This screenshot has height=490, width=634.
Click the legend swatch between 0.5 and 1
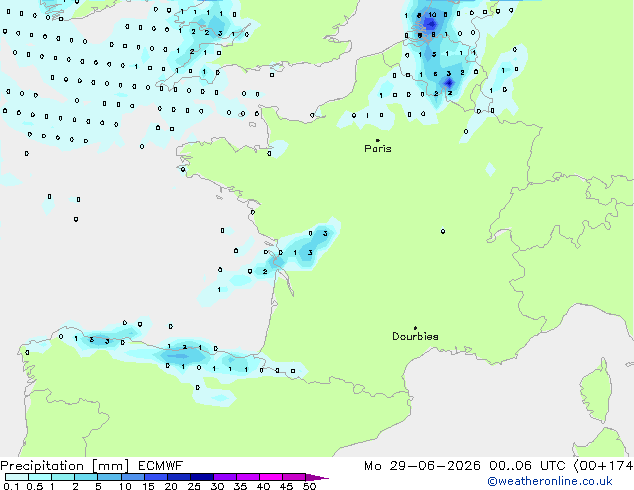tap(40, 477)
